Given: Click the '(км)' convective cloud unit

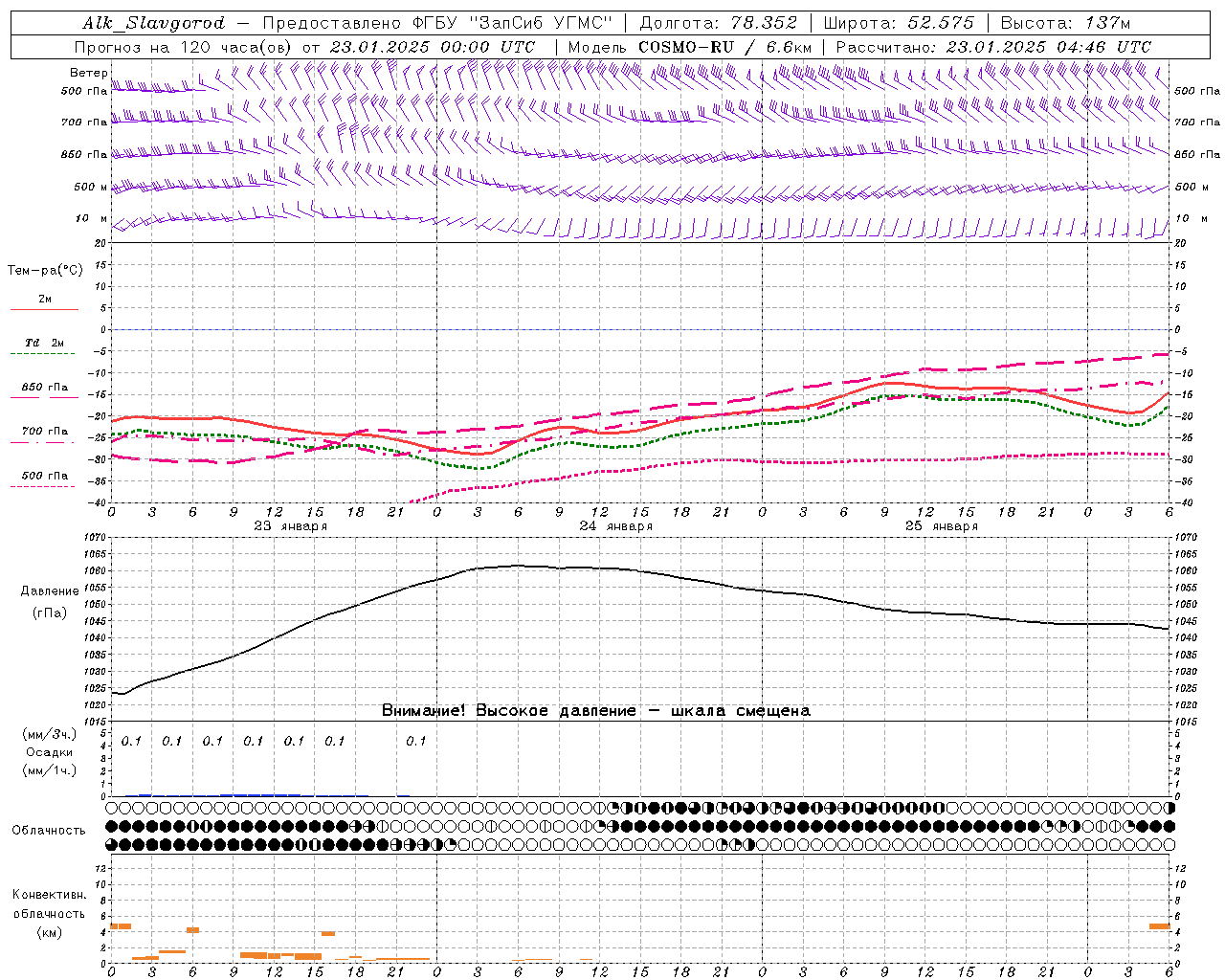Looking at the screenshot, I should 49,932.
